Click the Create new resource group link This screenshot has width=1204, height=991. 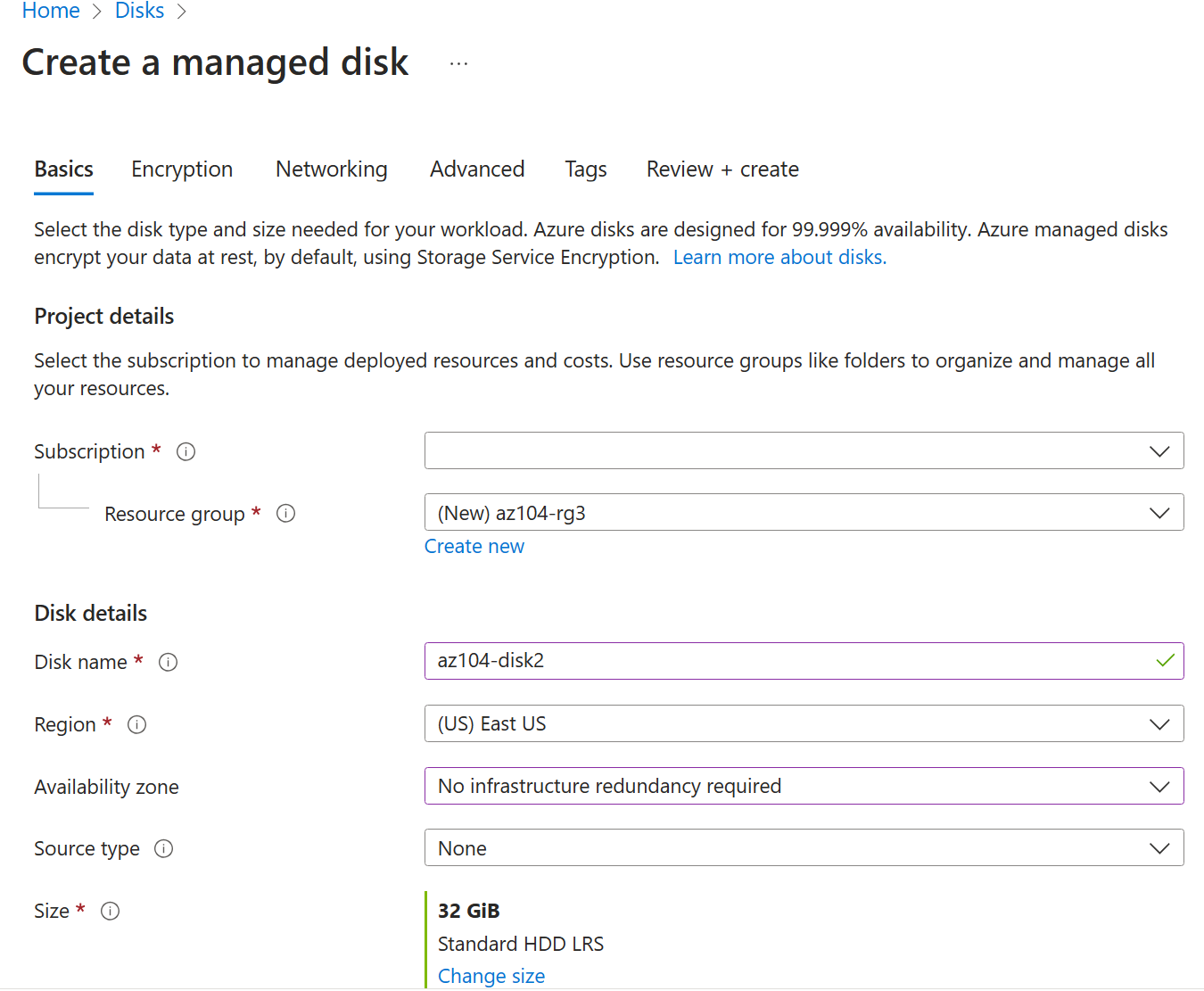tap(474, 547)
